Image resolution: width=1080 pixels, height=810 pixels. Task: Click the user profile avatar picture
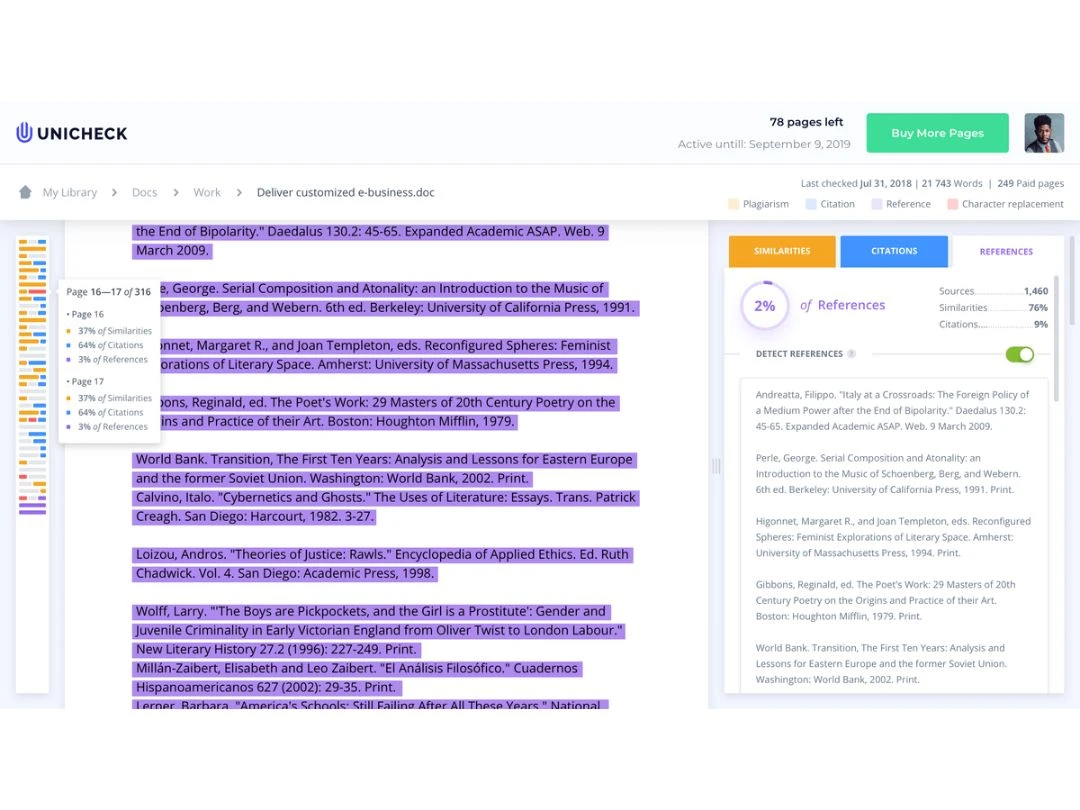pos(1044,132)
